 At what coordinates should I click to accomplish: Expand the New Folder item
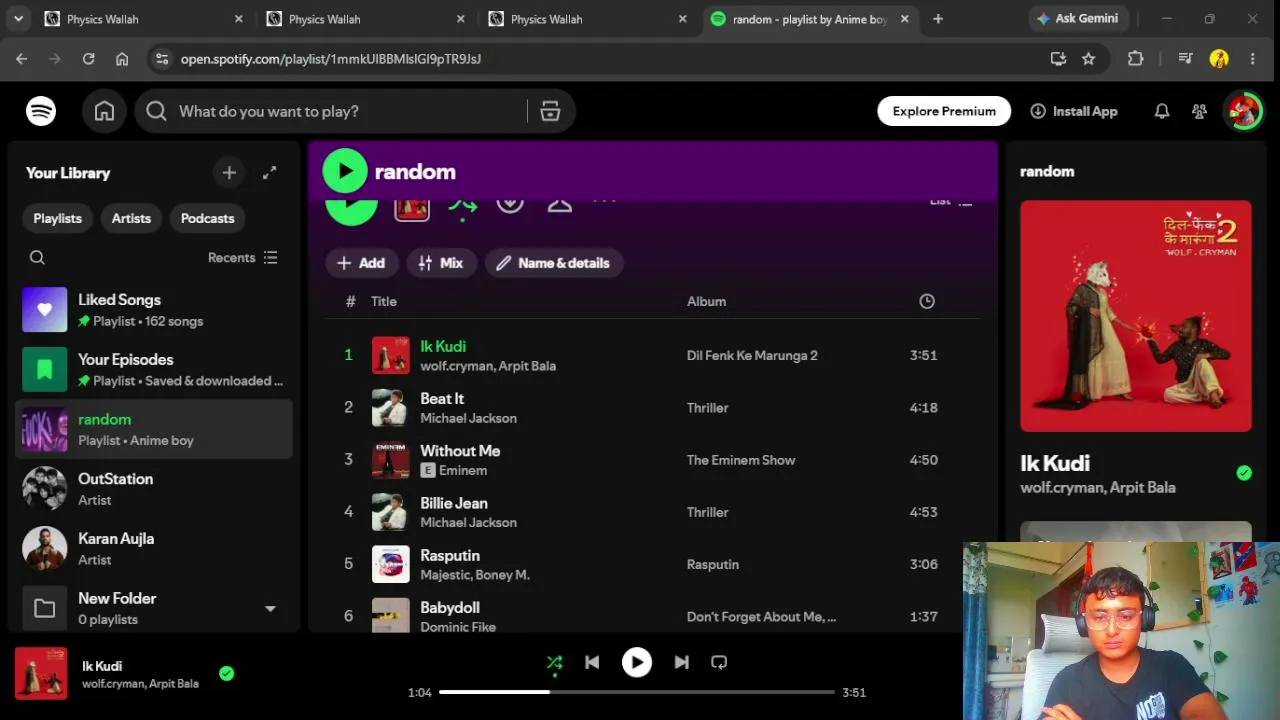(x=270, y=608)
